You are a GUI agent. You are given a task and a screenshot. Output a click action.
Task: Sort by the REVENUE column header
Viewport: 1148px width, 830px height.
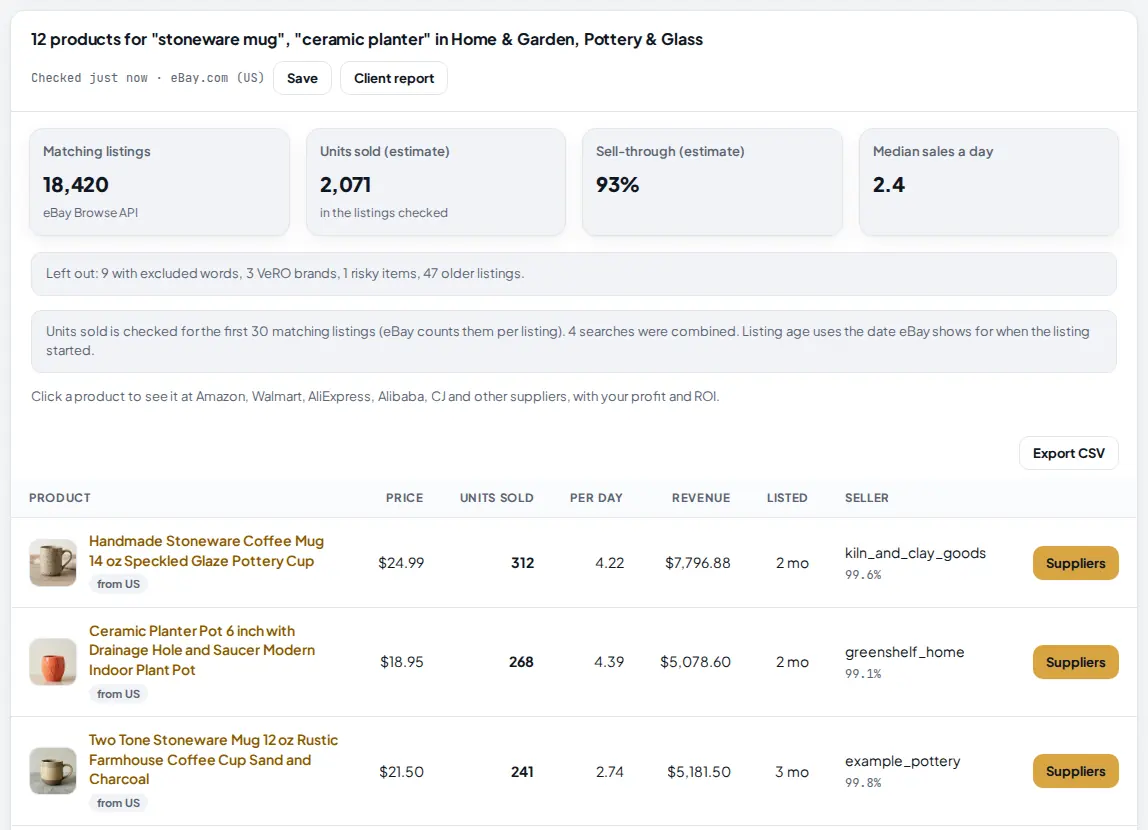tap(701, 498)
